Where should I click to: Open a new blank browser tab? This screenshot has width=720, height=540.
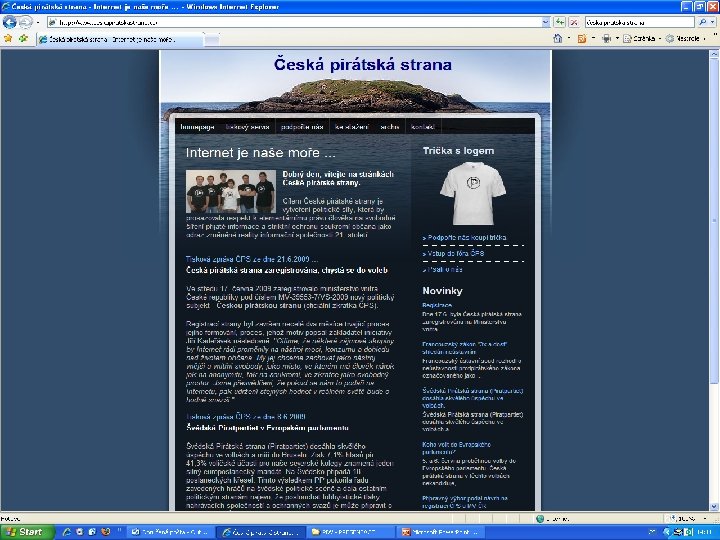211,40
